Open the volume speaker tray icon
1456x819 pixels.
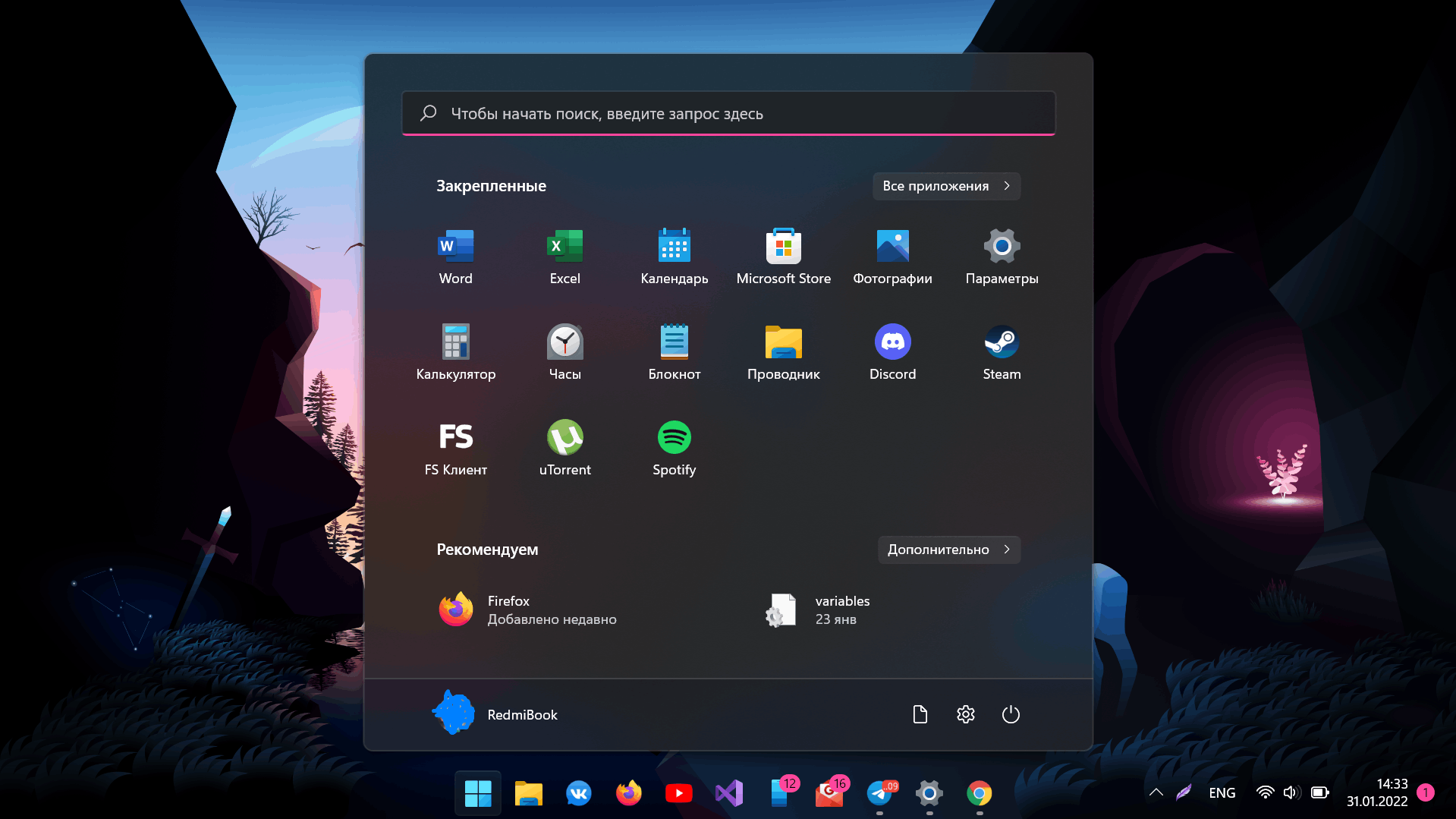1291,792
